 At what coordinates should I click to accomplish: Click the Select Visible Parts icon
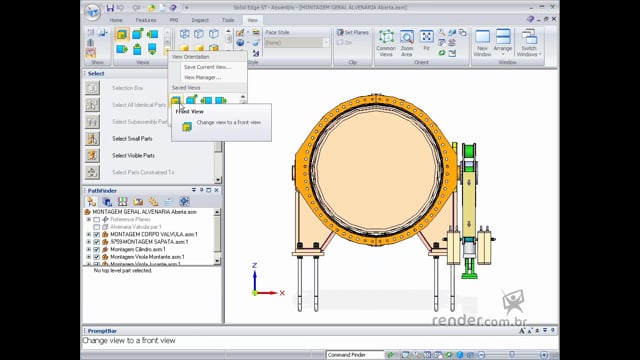pos(92,156)
